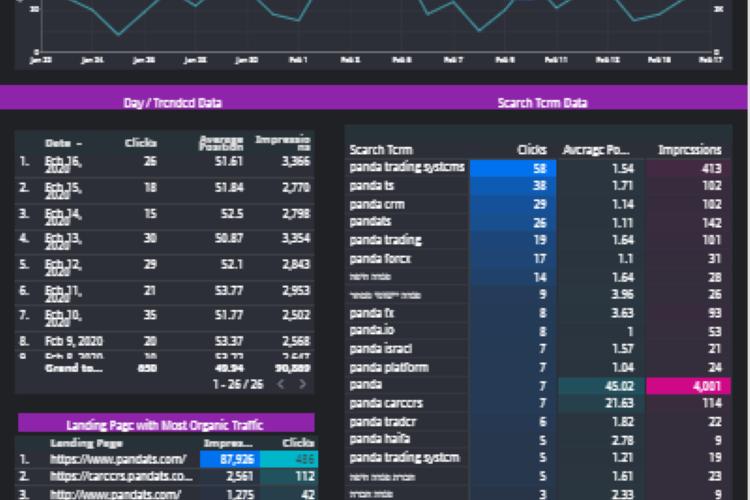The width and height of the screenshot is (750, 500).
Task: Click the 'Search Term Data' section header
Action: [542, 103]
